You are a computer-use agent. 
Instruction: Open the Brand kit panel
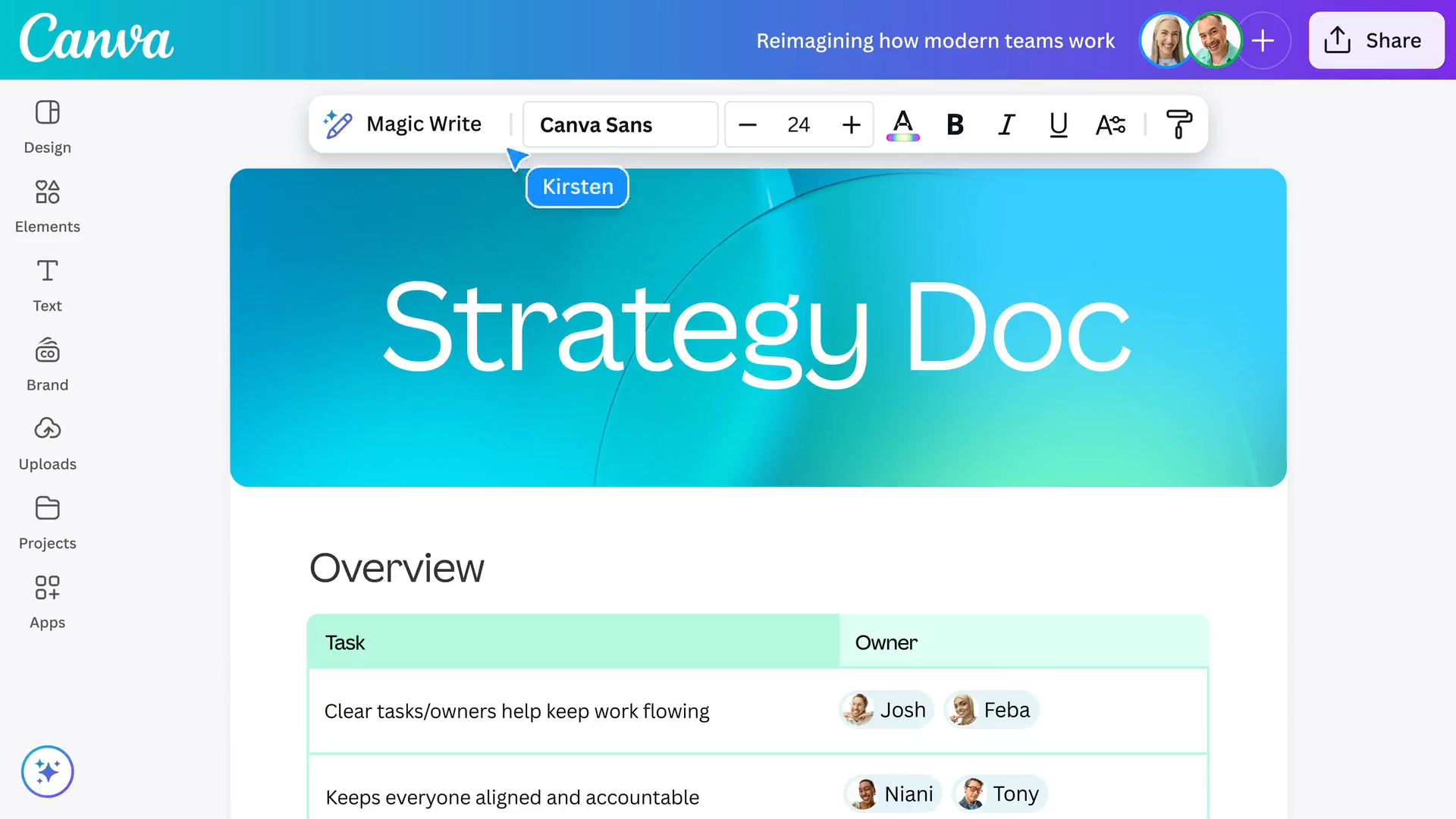tap(47, 364)
